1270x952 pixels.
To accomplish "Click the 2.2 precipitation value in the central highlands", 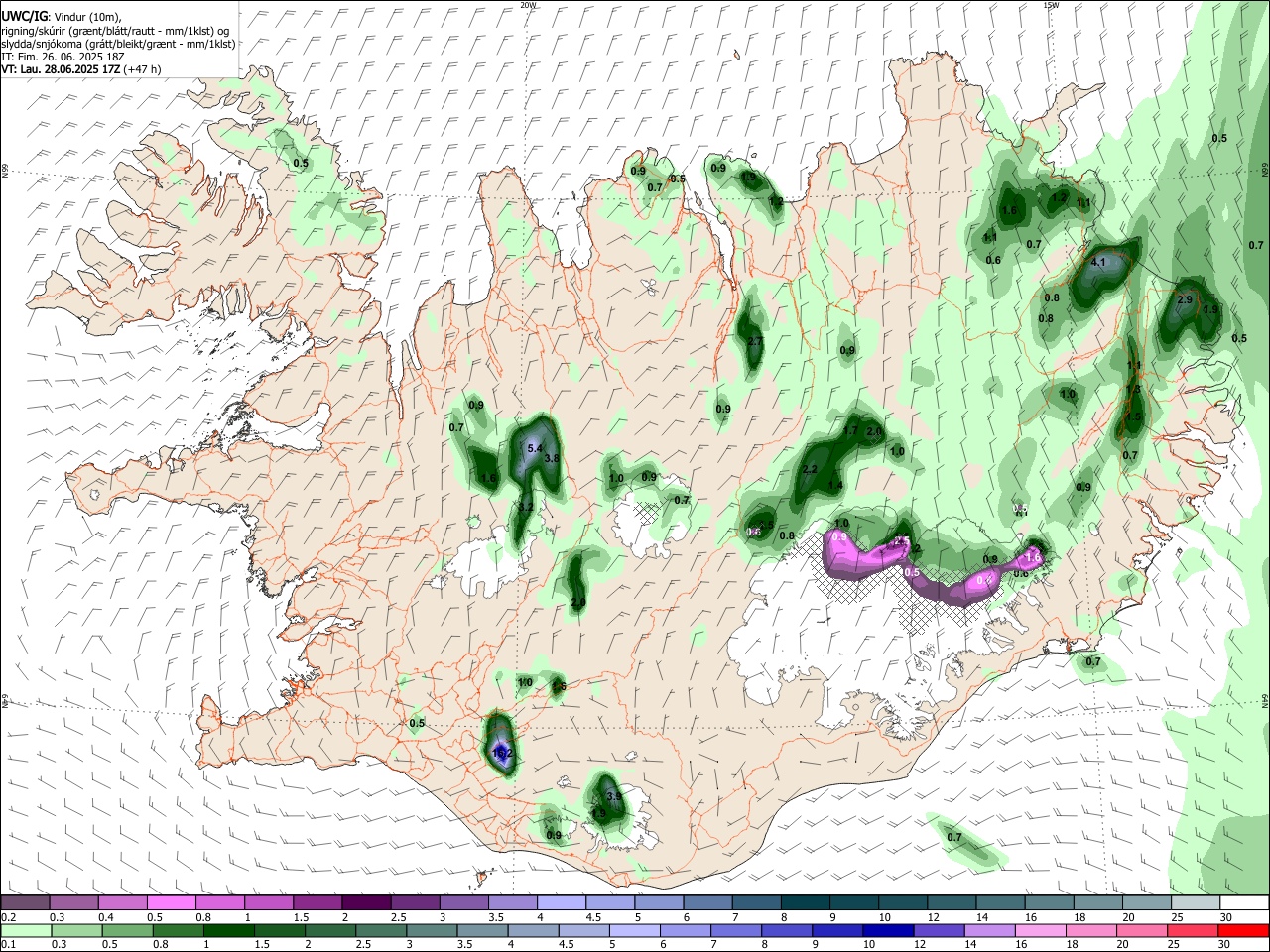I will click(x=810, y=469).
